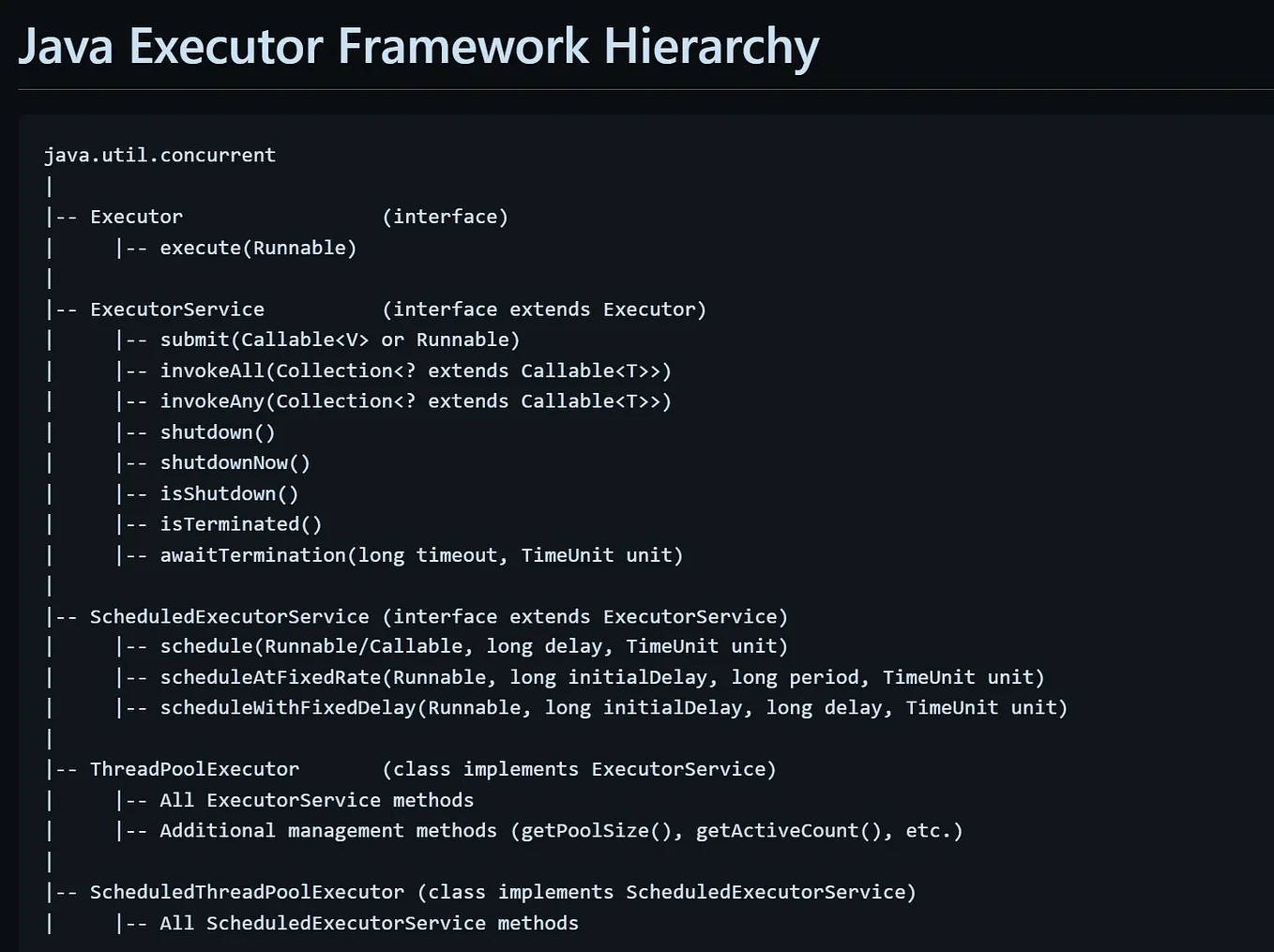The image size is (1274, 952).
Task: Click the execute(Runnable) method line
Action: pos(259,247)
